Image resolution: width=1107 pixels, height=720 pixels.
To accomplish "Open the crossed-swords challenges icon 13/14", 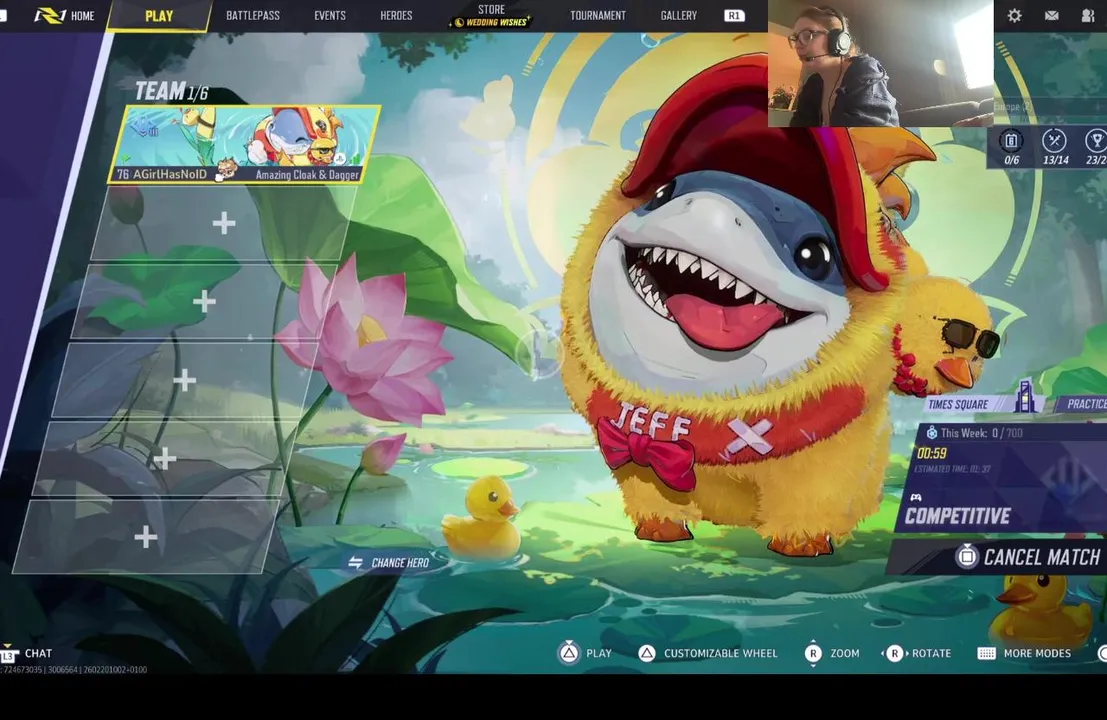I will click(x=1055, y=147).
